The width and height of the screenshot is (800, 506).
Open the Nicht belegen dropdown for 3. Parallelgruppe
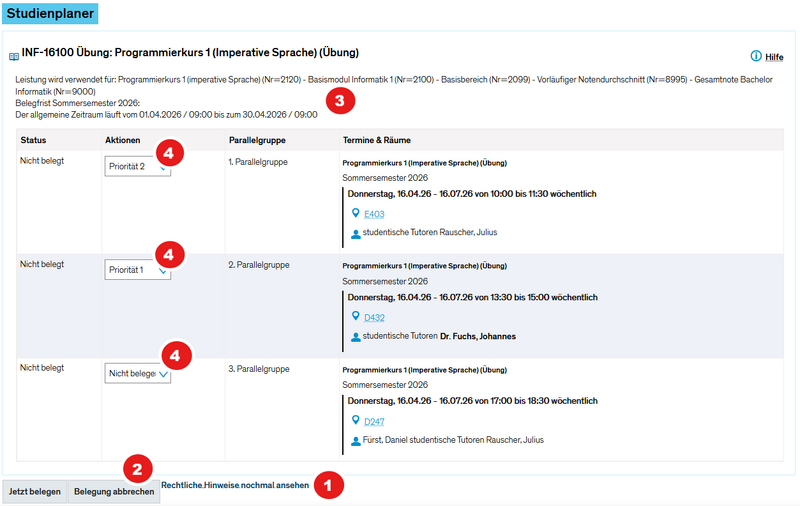click(x=138, y=373)
